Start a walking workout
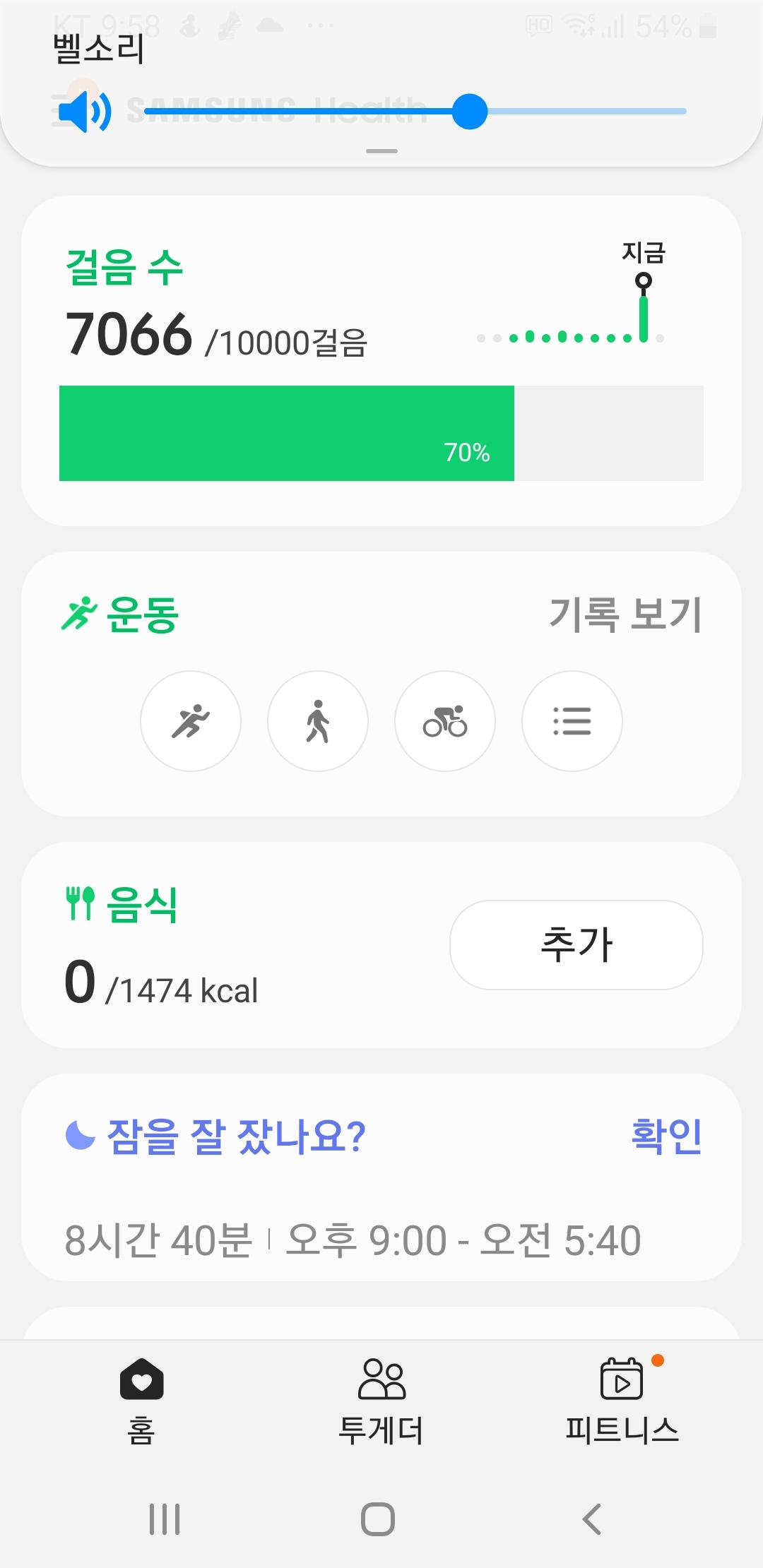Image resolution: width=763 pixels, height=1568 pixels. point(318,721)
